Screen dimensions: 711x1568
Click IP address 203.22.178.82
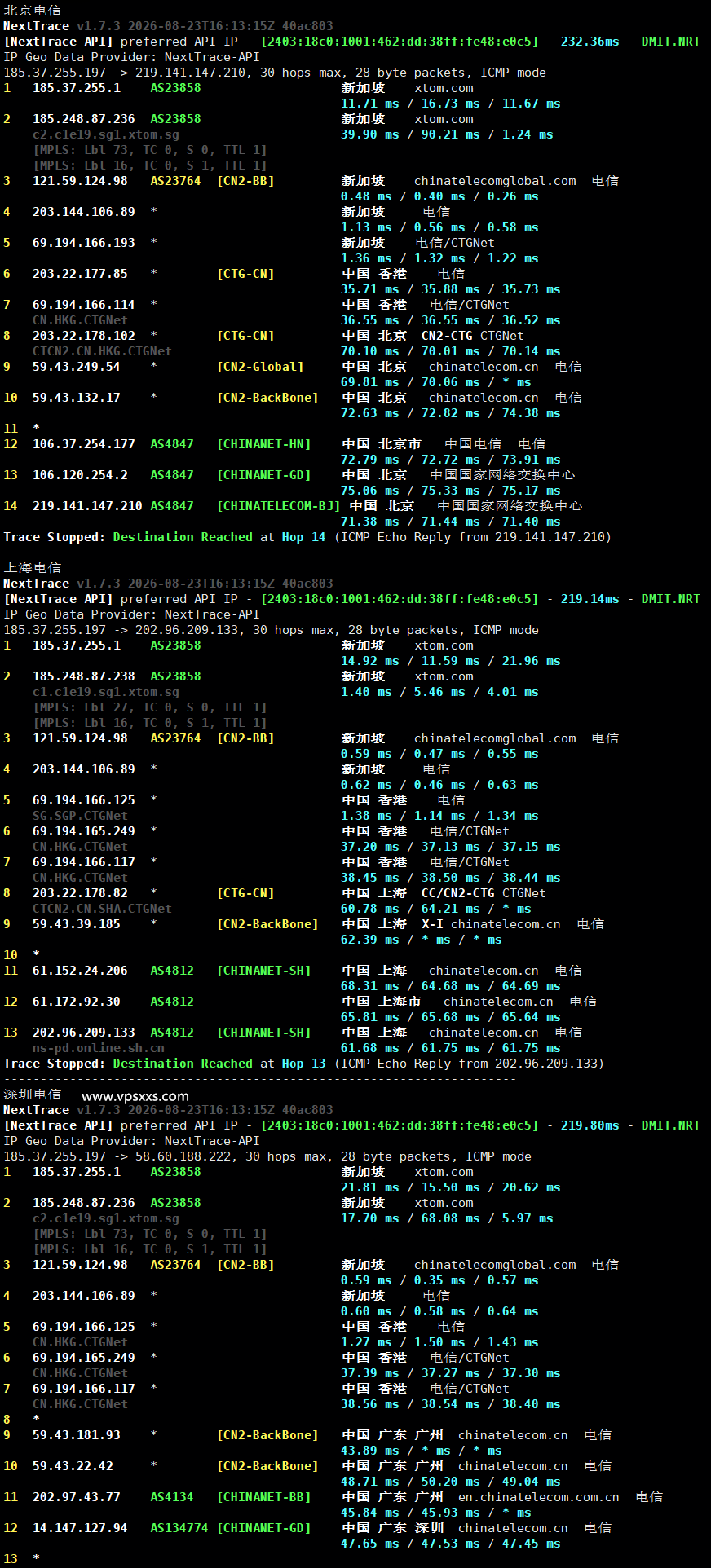tap(80, 893)
